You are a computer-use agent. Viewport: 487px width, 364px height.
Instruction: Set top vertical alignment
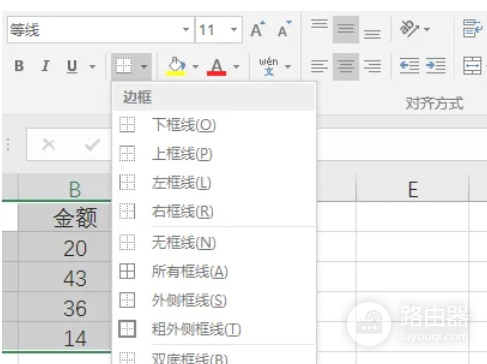319,24
